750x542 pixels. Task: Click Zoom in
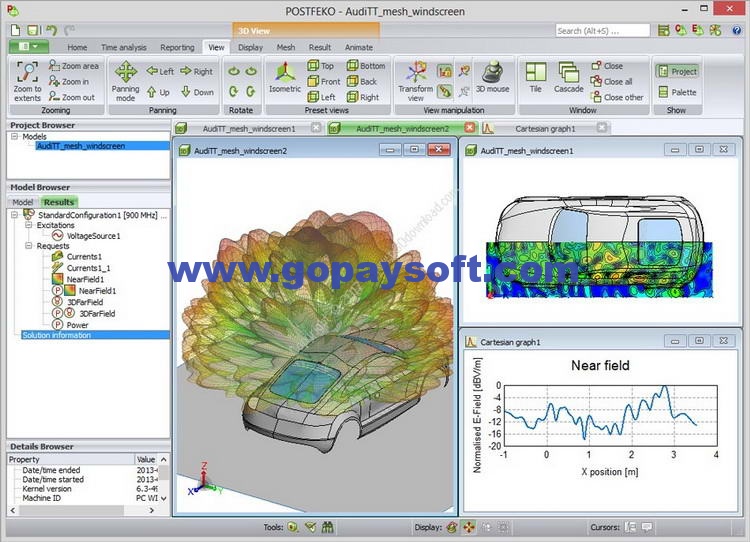69,82
